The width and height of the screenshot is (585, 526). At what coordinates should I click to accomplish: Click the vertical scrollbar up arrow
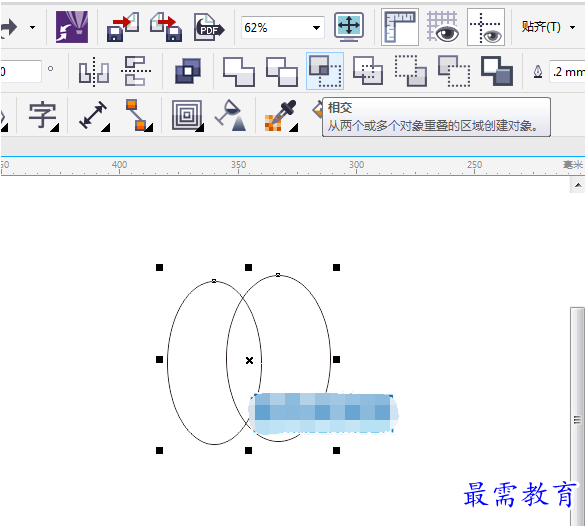coord(578,185)
